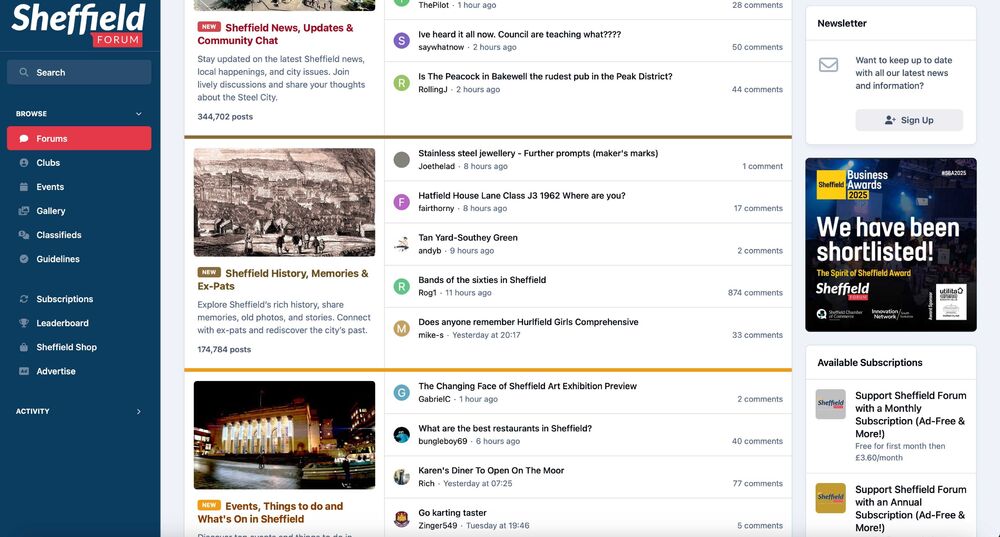This screenshot has width=1000, height=537.
Task: Go to Clubs in sidebar
Action: point(48,163)
